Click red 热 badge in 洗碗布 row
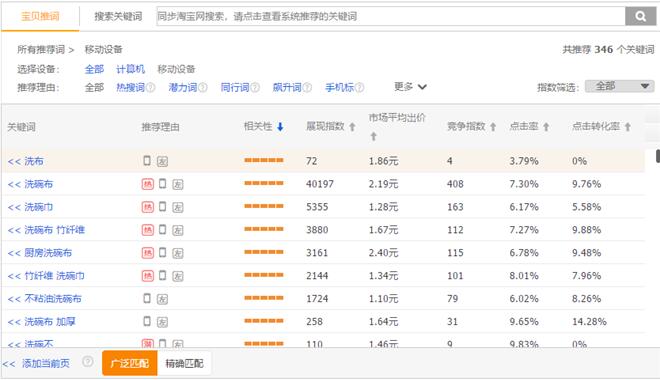This screenshot has width=660, height=380. tap(147, 184)
